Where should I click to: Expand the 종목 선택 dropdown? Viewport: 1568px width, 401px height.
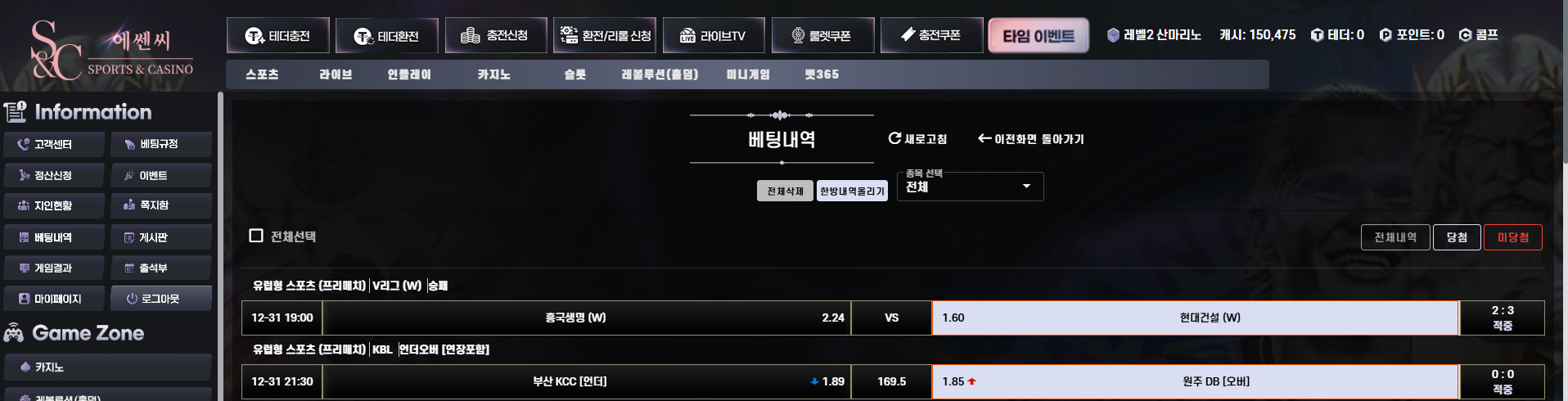pyautogui.click(x=970, y=187)
